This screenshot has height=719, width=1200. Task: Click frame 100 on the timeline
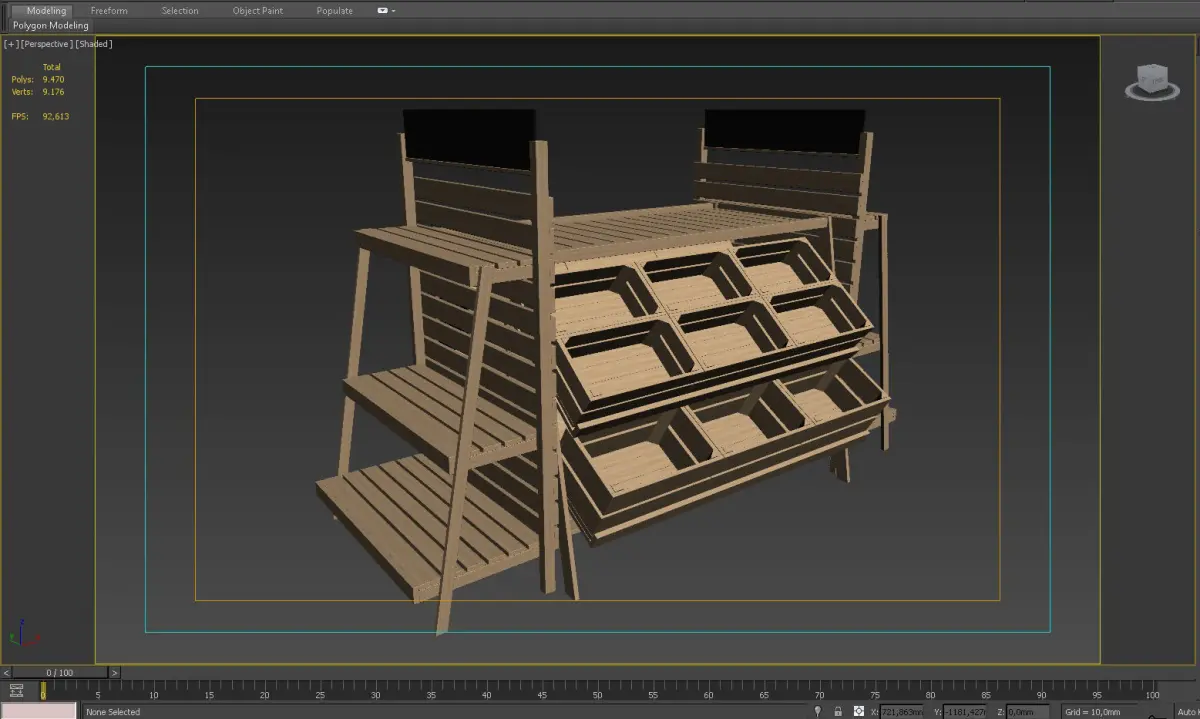point(1152,692)
